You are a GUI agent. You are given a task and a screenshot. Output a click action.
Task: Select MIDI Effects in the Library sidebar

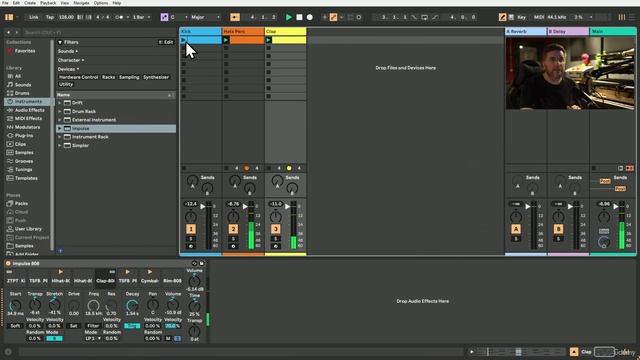28,118
